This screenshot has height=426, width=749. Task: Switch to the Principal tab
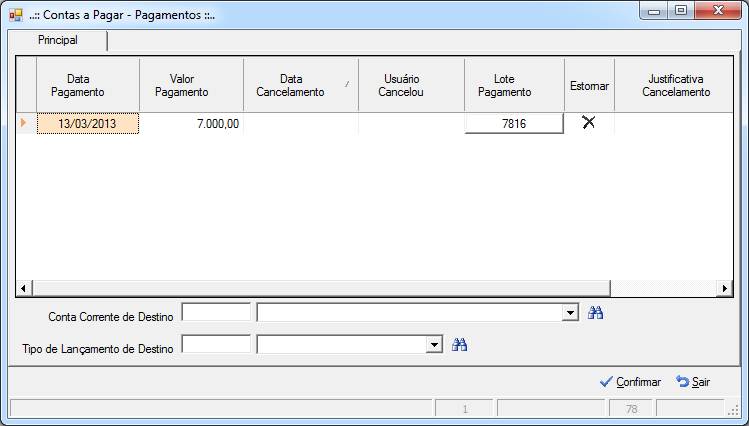click(58, 40)
